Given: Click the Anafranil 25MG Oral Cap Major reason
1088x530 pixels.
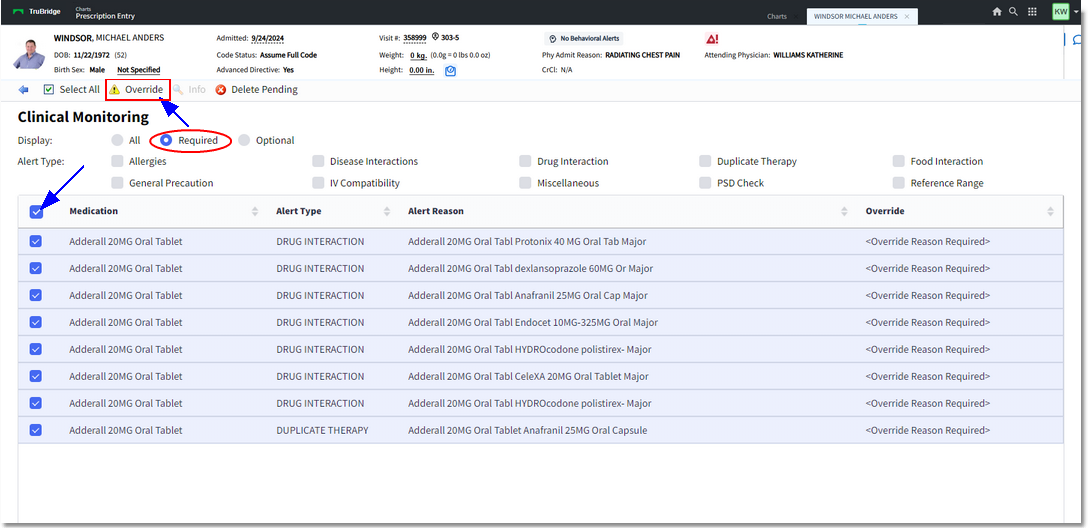Looking at the screenshot, I should pos(527,296).
